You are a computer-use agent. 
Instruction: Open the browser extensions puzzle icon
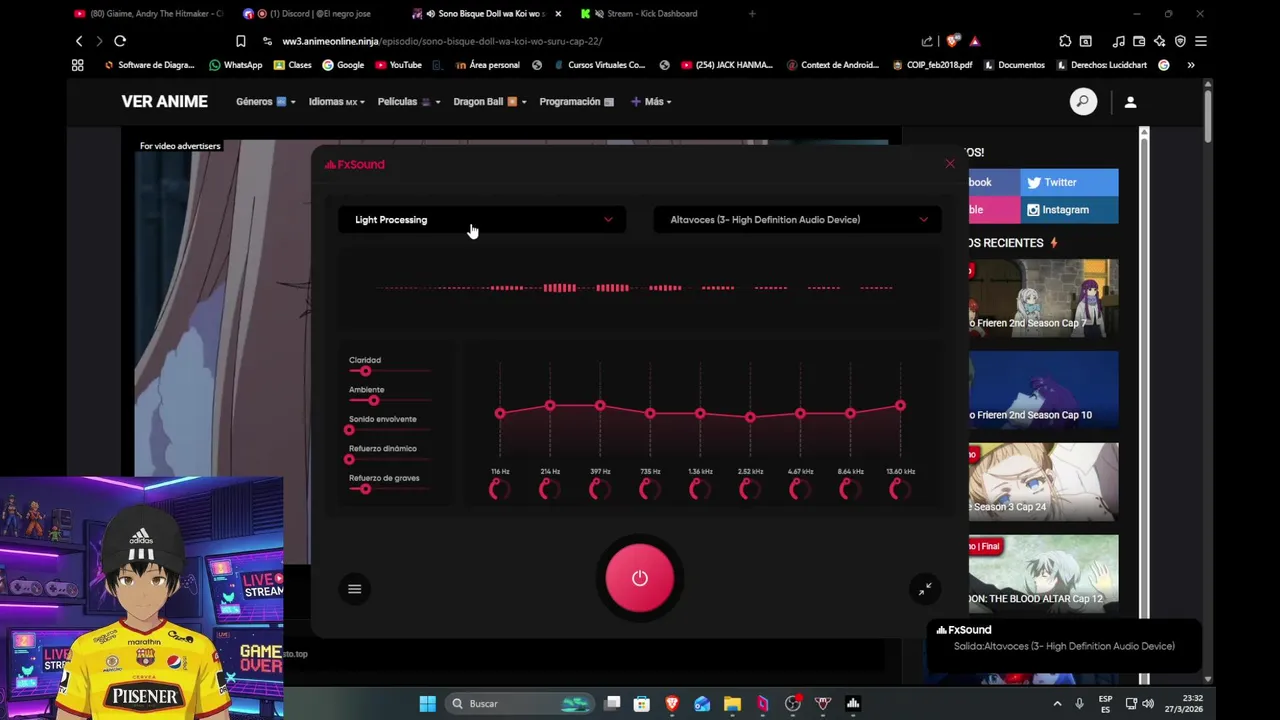(1065, 41)
